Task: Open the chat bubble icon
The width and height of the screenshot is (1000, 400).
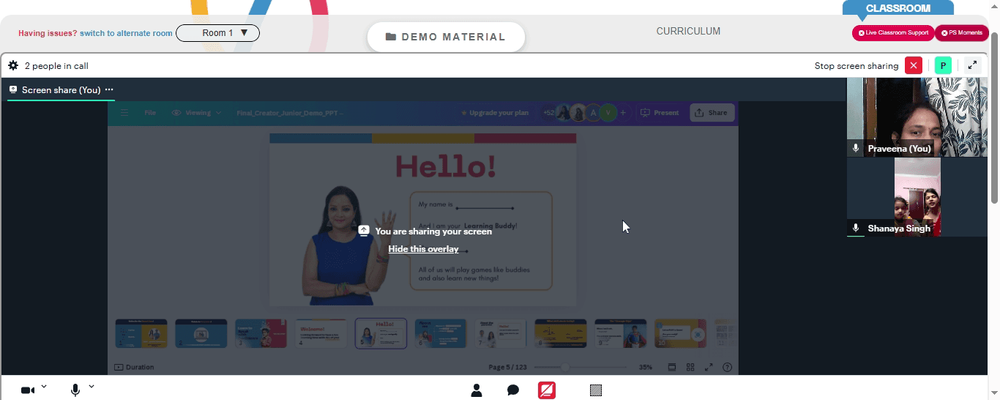Action: pyautogui.click(x=513, y=390)
